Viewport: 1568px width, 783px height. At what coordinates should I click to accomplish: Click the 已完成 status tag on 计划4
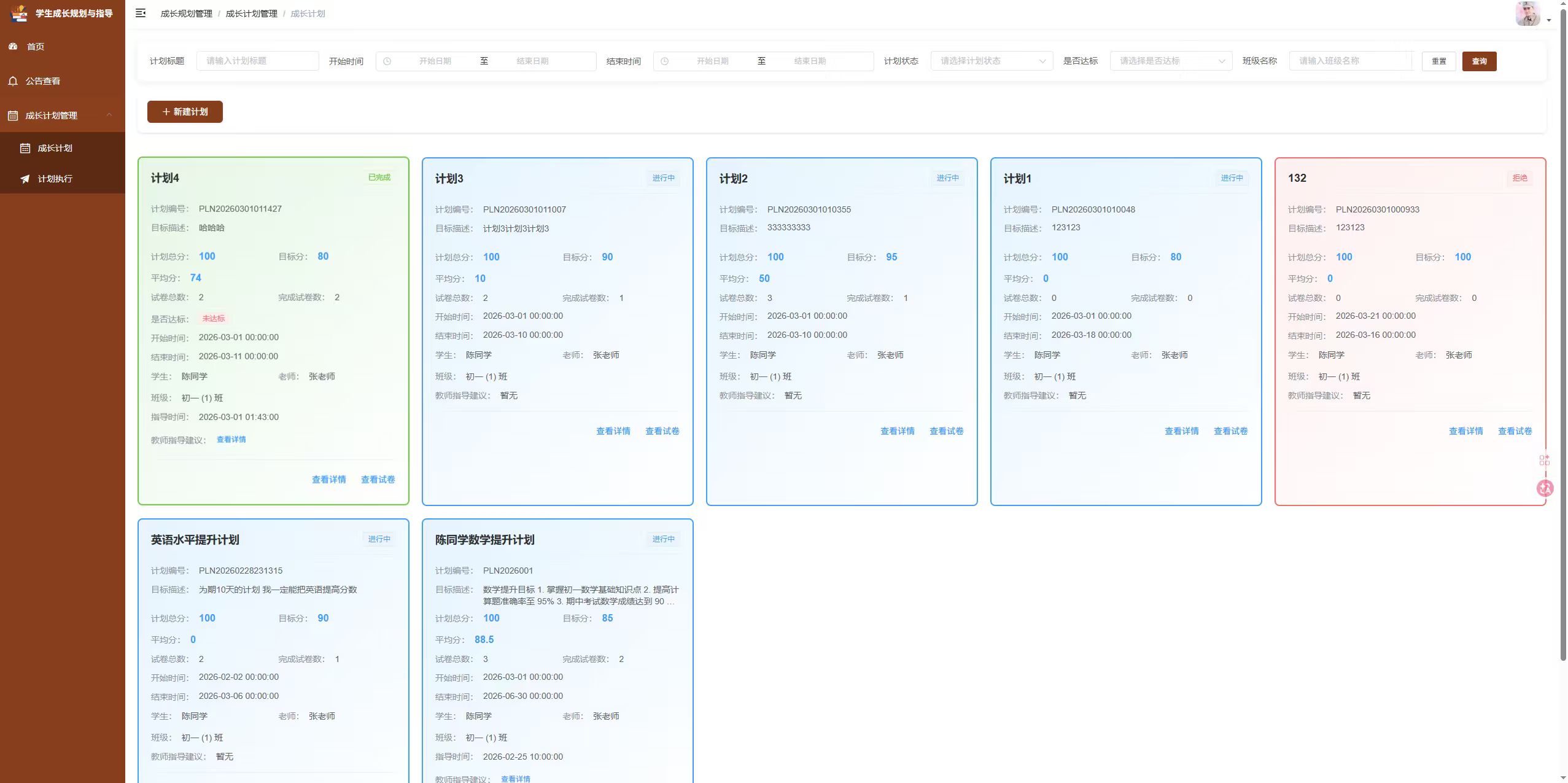click(x=379, y=177)
